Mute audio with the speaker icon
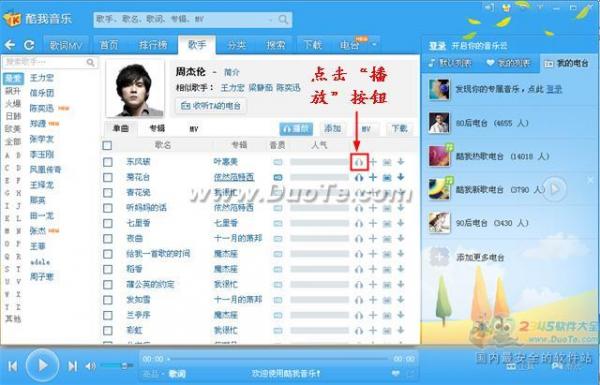The image size is (600, 385). (90, 366)
